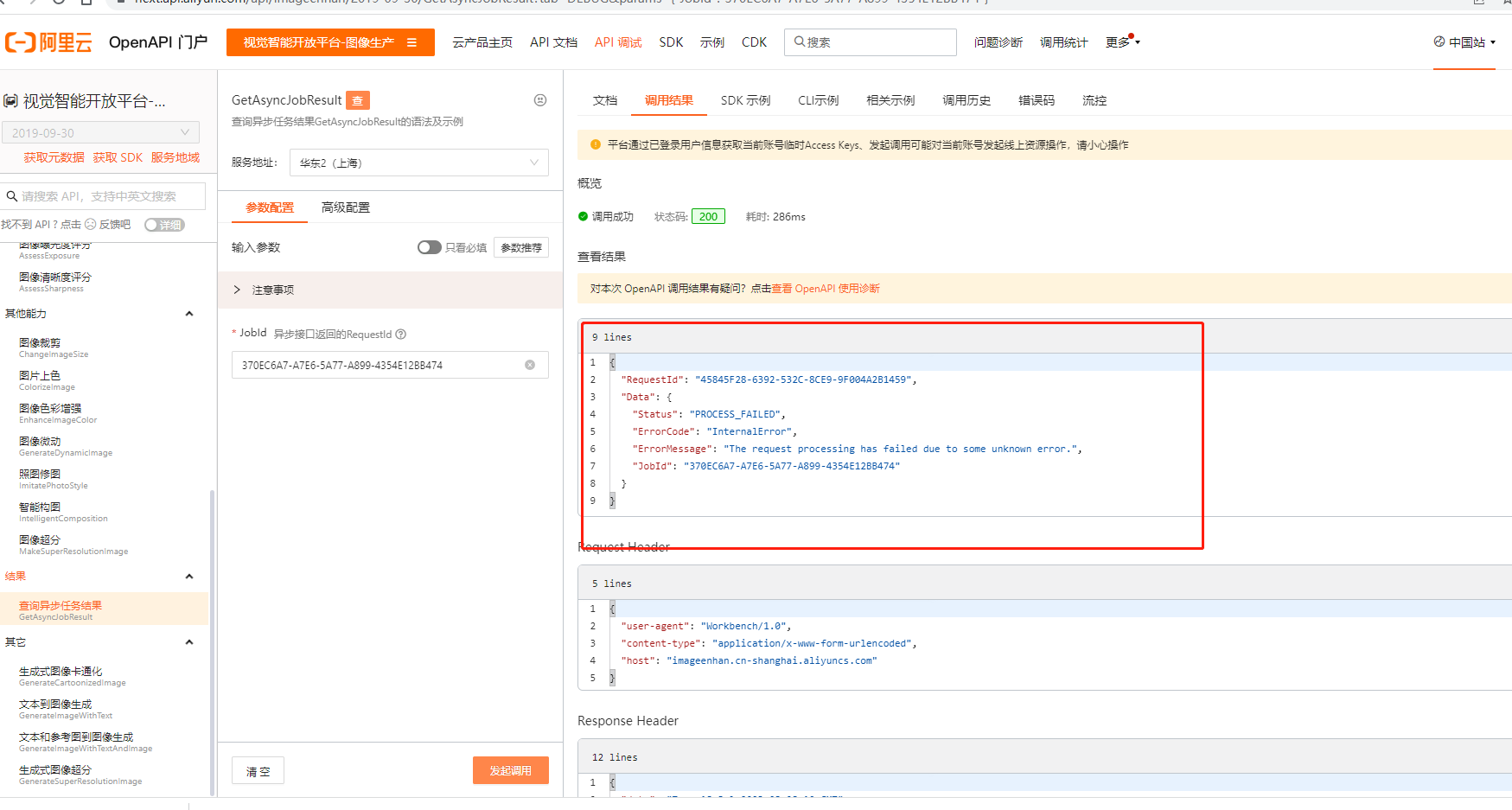Click the globe icon next to 中国站
Viewport: 1512px width, 810px height.
pyautogui.click(x=1439, y=41)
